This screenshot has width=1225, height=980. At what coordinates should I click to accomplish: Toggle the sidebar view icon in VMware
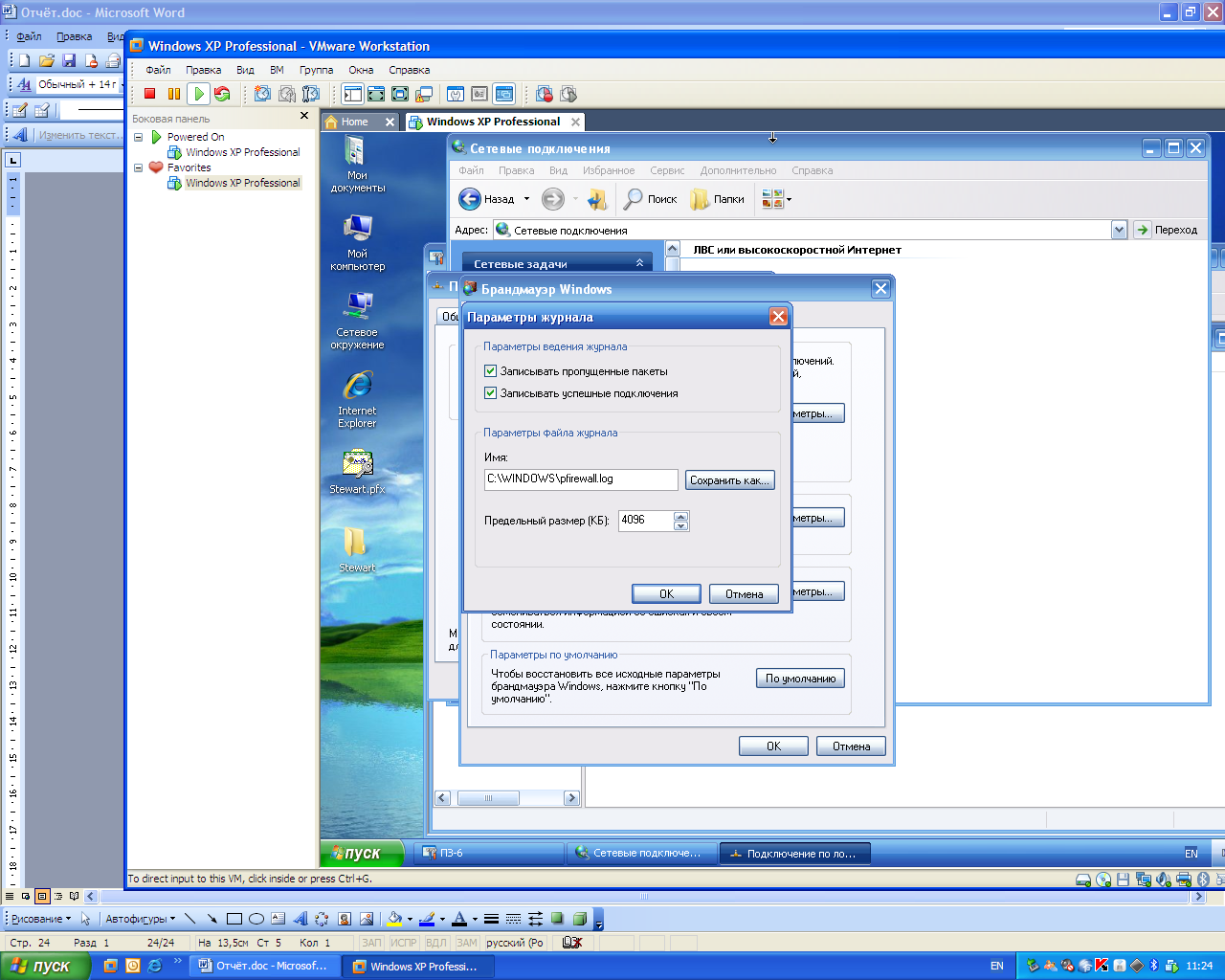tap(353, 94)
